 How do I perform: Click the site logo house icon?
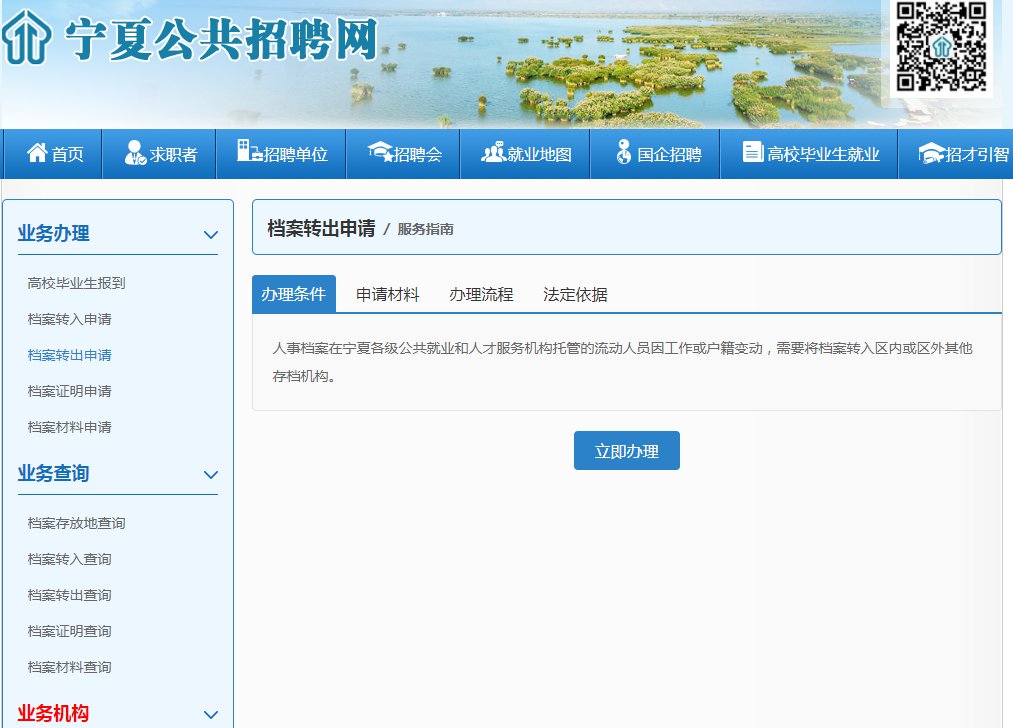coord(27,38)
